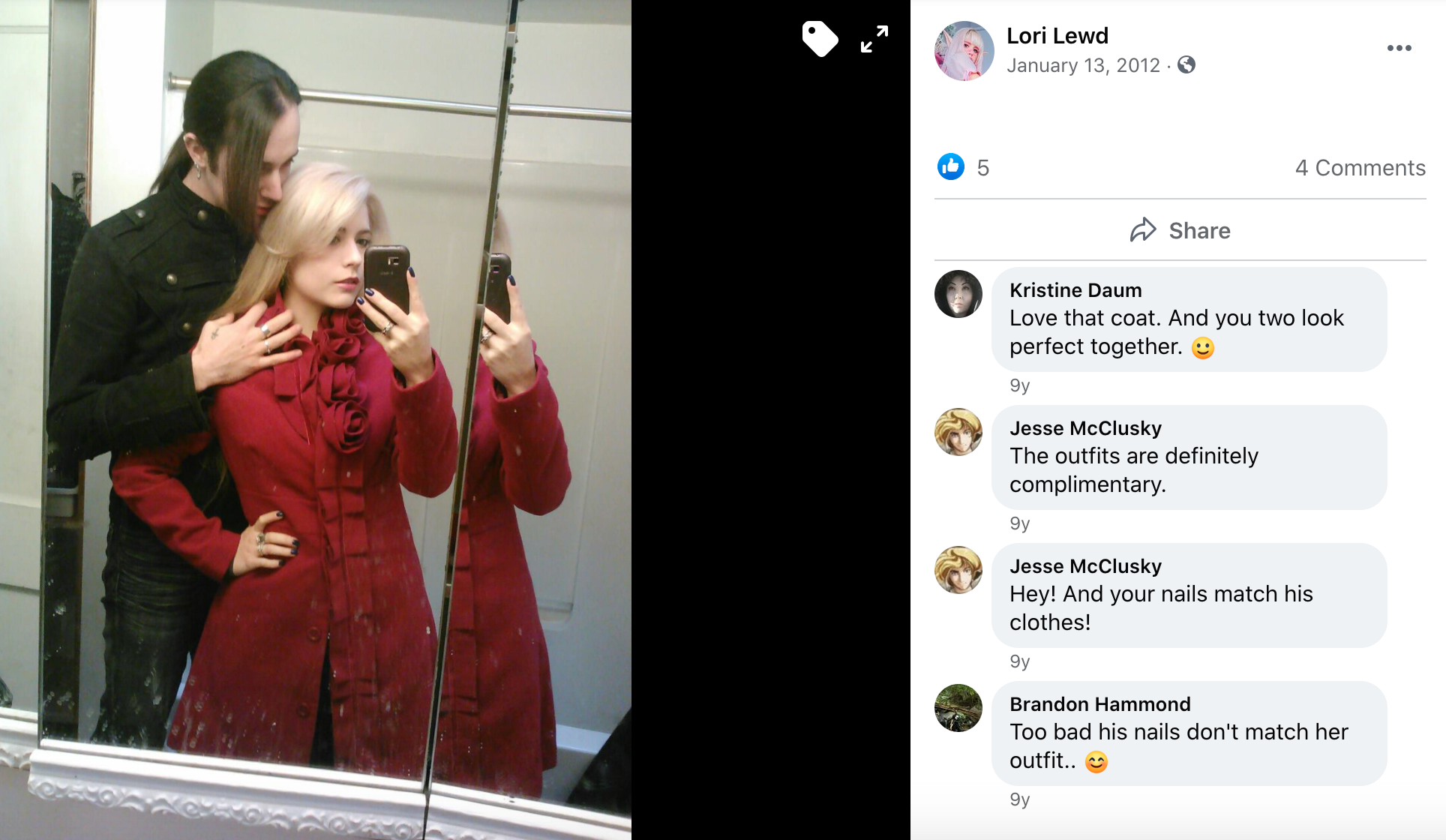Click the mirror selfie photo
Viewport: 1446px width, 840px height.
316,420
